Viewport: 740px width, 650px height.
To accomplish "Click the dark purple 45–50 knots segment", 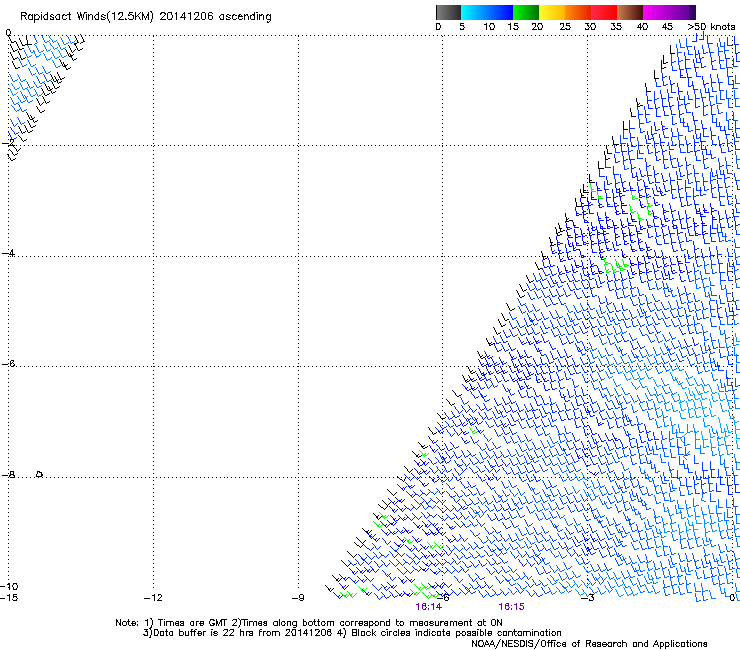I will (x=682, y=12).
